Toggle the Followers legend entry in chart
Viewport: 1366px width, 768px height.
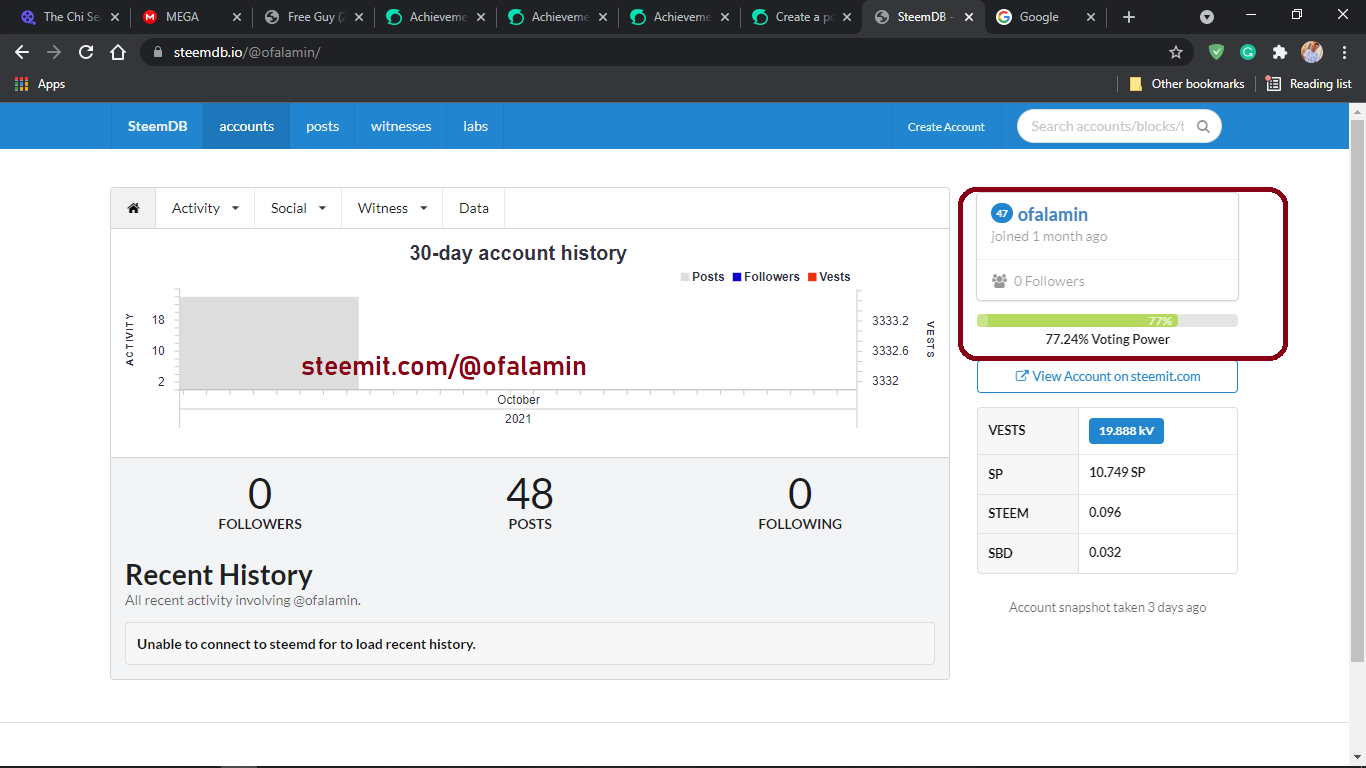[766, 277]
